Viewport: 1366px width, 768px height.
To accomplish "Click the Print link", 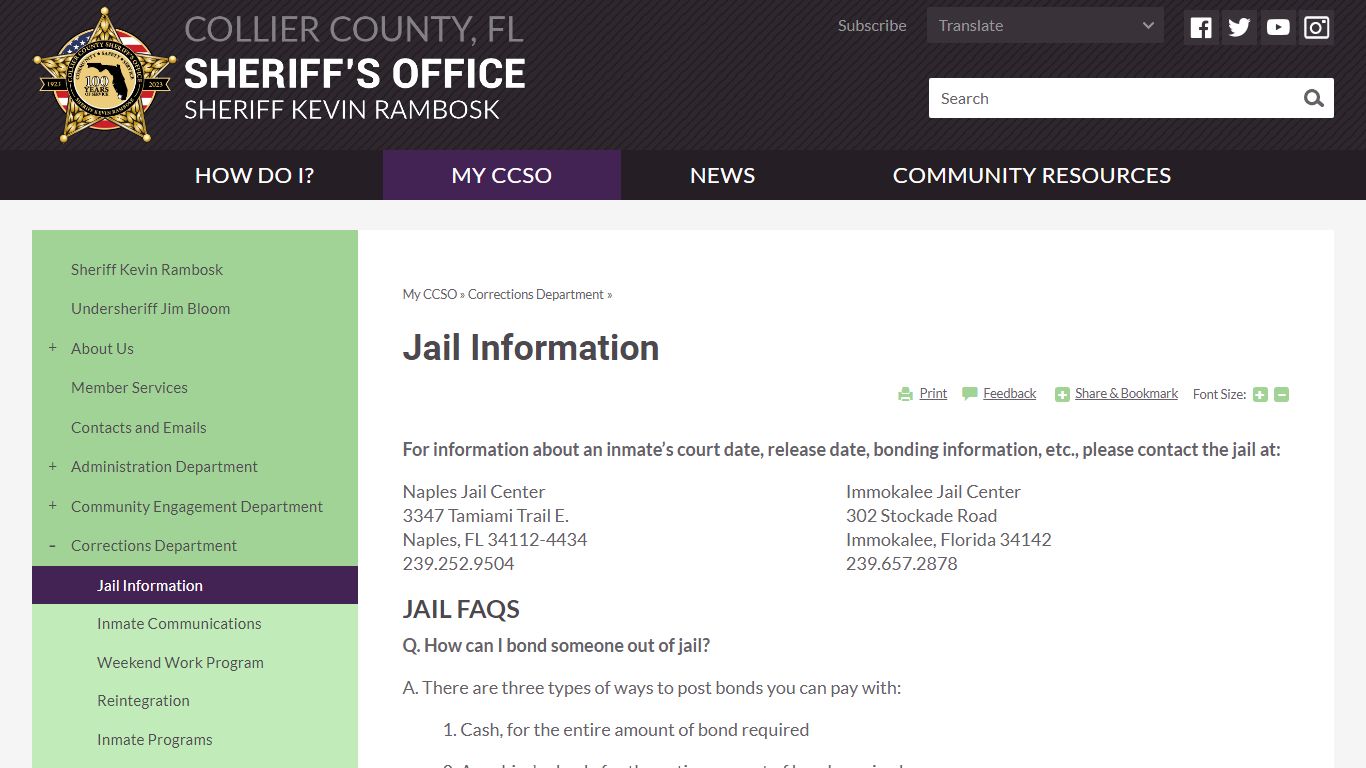I will coord(933,394).
